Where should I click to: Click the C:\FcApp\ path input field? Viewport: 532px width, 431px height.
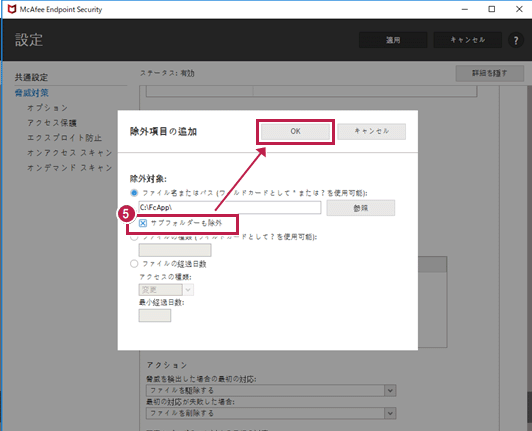pyautogui.click(x=230, y=207)
